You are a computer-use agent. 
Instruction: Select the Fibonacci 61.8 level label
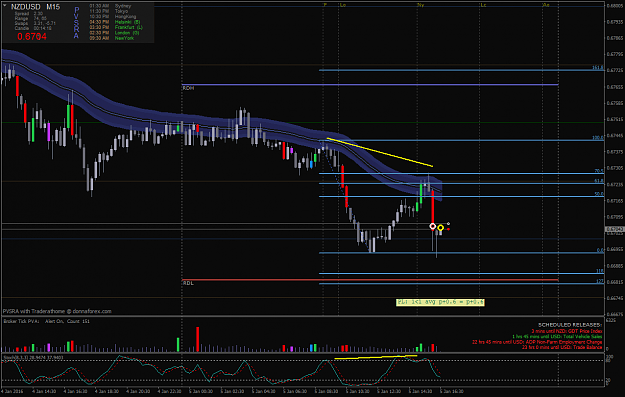coord(599,181)
